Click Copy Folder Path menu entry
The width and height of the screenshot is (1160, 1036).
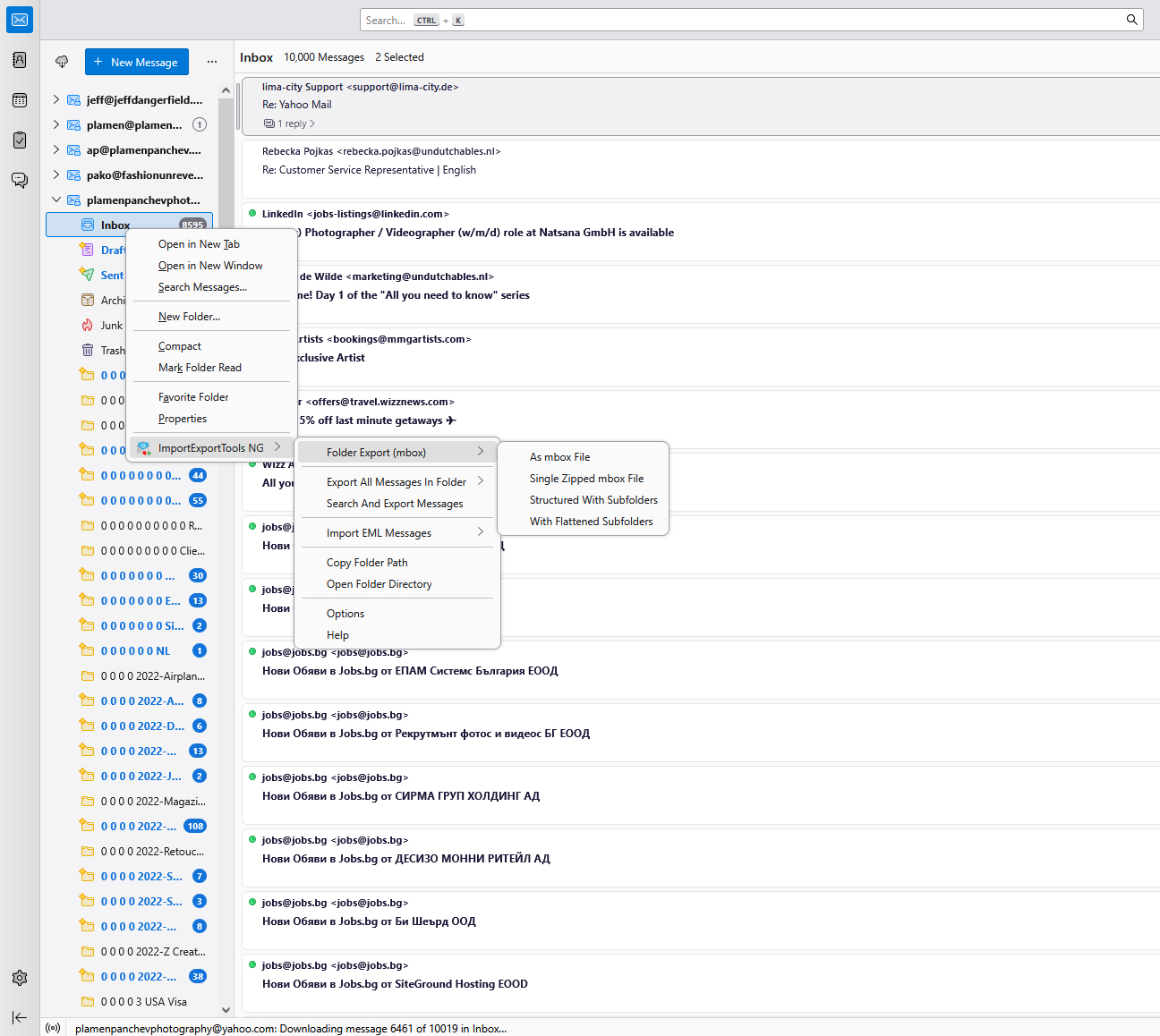(367, 563)
